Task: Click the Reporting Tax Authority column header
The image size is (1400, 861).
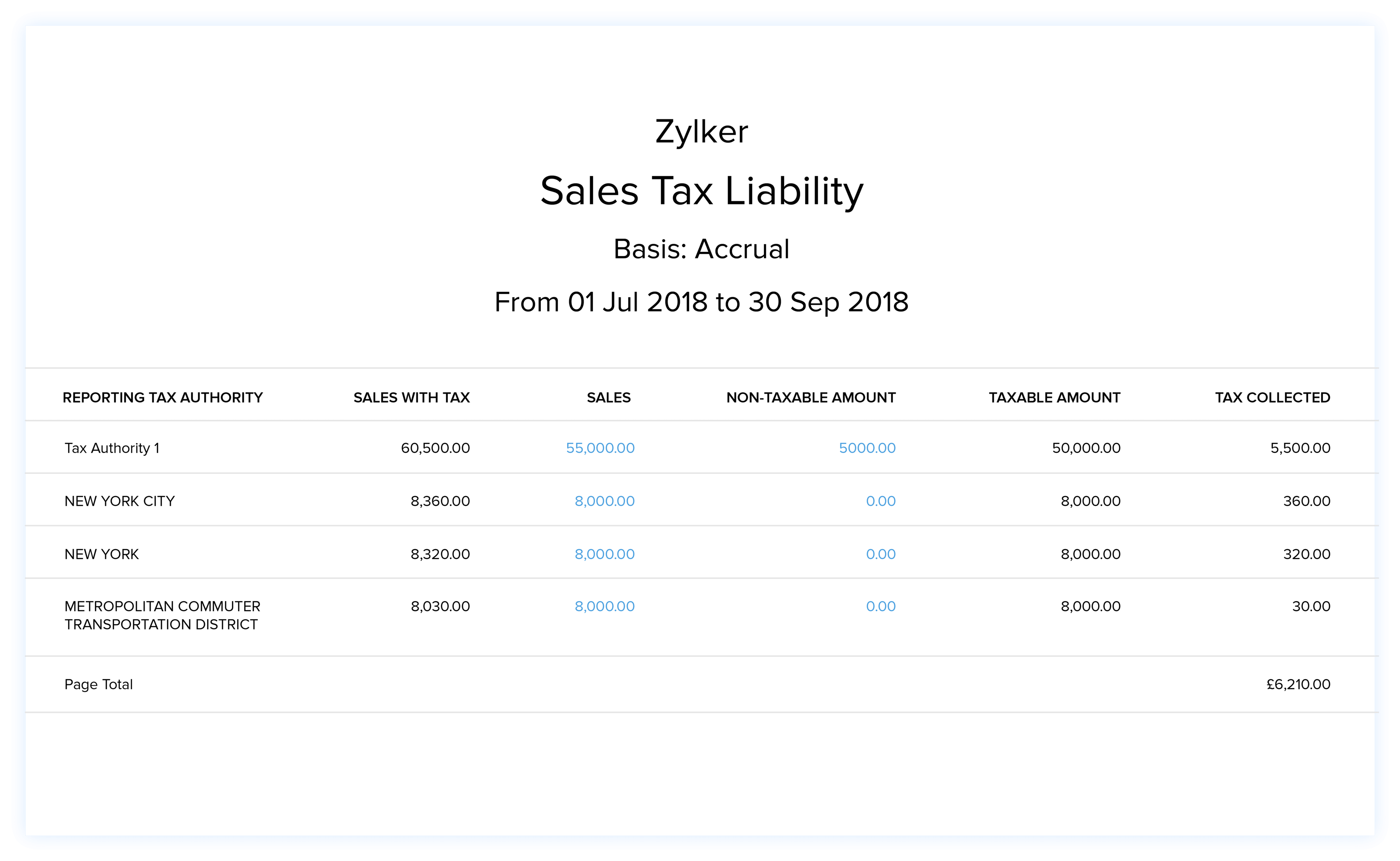Action: [x=162, y=397]
